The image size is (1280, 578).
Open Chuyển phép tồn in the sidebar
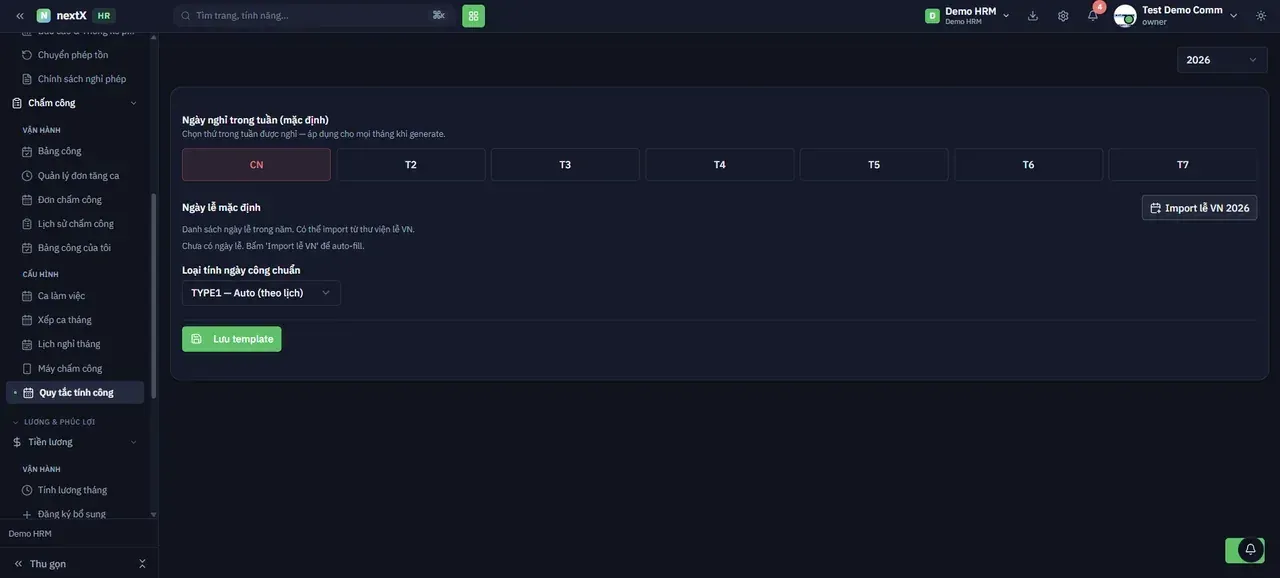click(75, 55)
